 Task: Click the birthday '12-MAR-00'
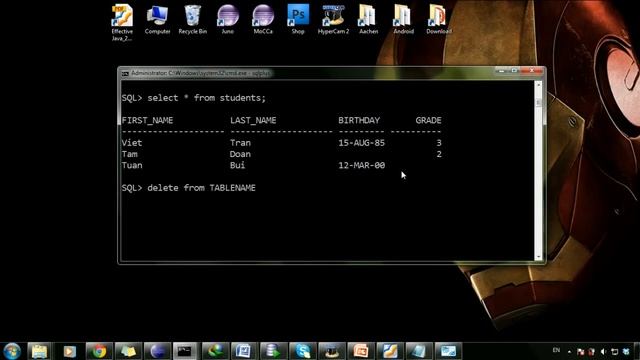[x=362, y=165]
